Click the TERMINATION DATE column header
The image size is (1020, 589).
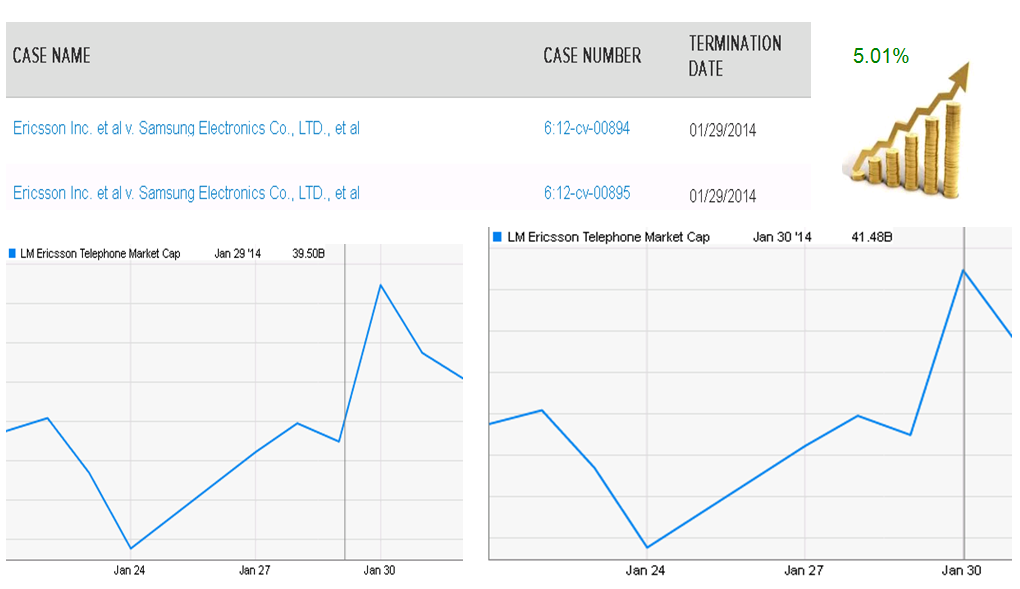(x=735, y=56)
